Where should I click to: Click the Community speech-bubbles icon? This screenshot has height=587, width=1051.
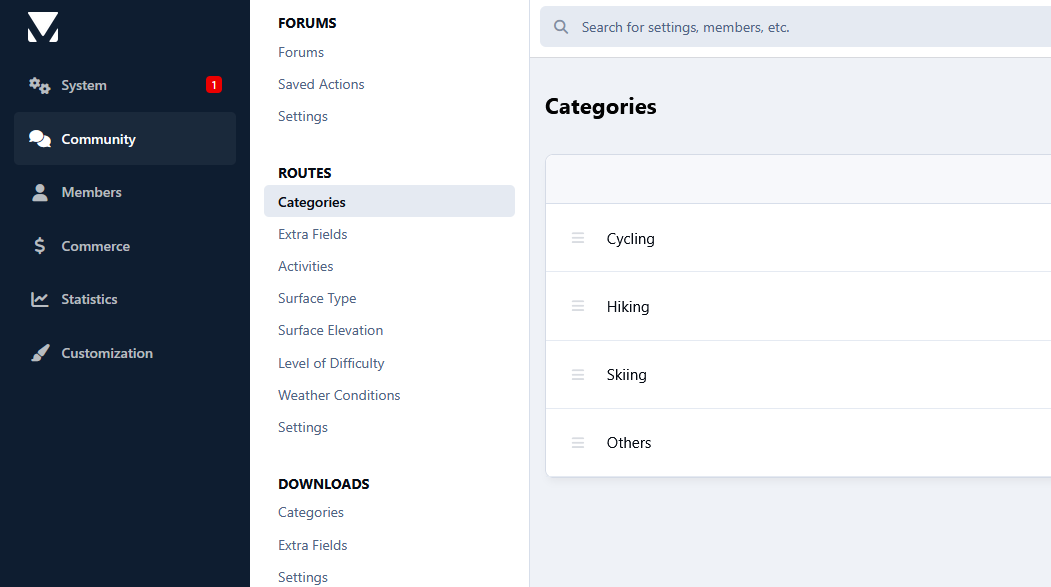pyautogui.click(x=40, y=139)
